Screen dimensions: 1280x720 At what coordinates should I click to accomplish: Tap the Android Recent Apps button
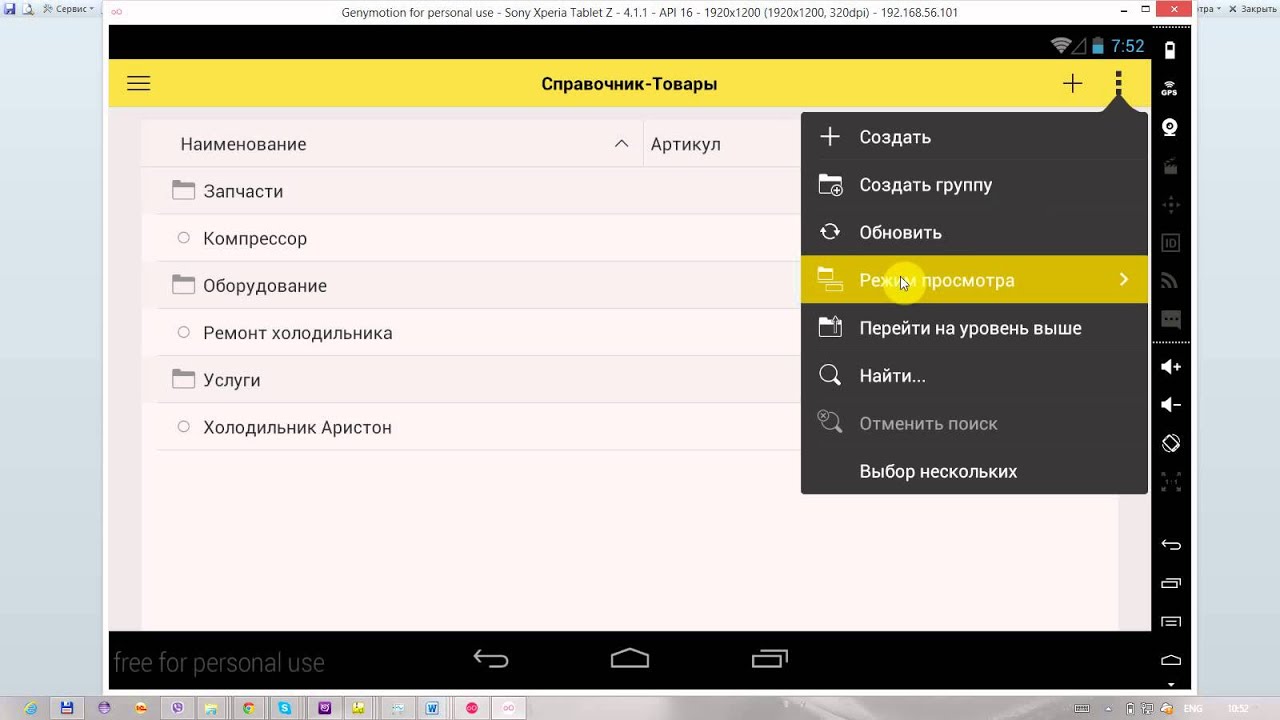click(770, 659)
